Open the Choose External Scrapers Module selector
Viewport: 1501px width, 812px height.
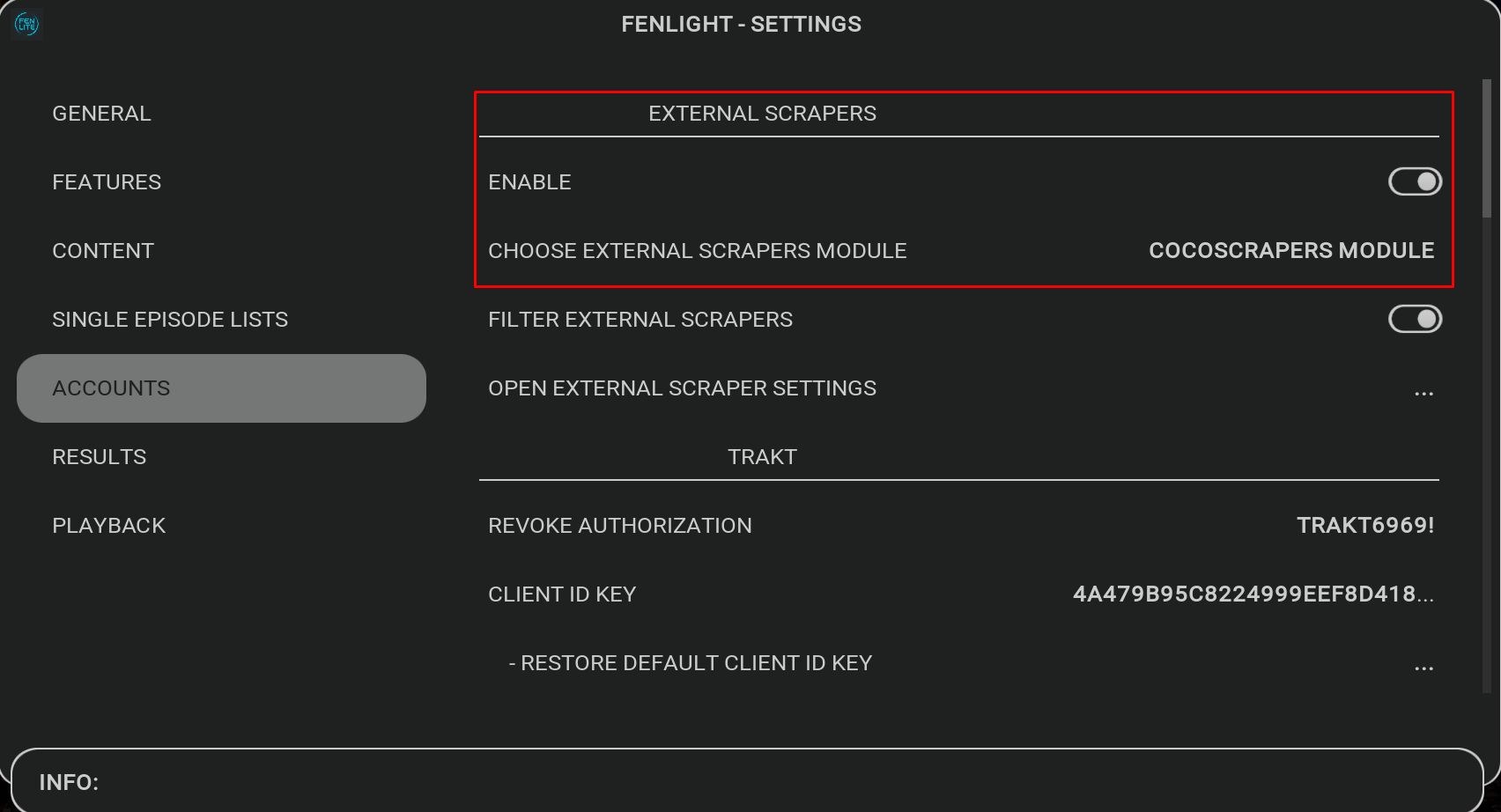pyautogui.click(x=697, y=251)
